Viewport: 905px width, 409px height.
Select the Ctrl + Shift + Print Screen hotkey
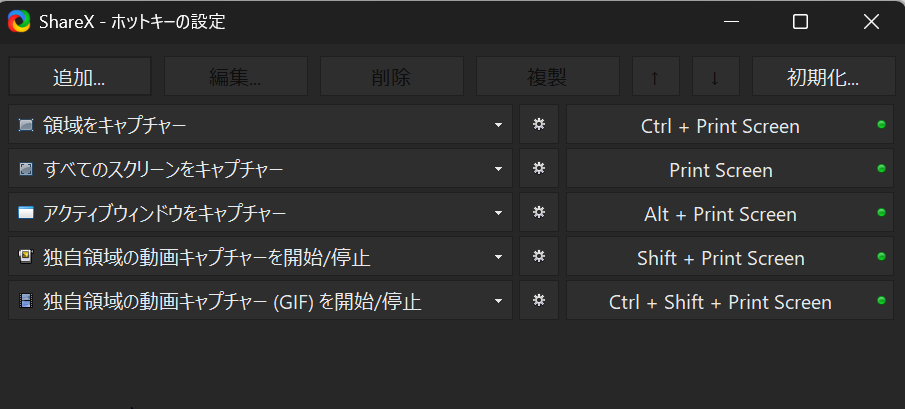pos(720,302)
